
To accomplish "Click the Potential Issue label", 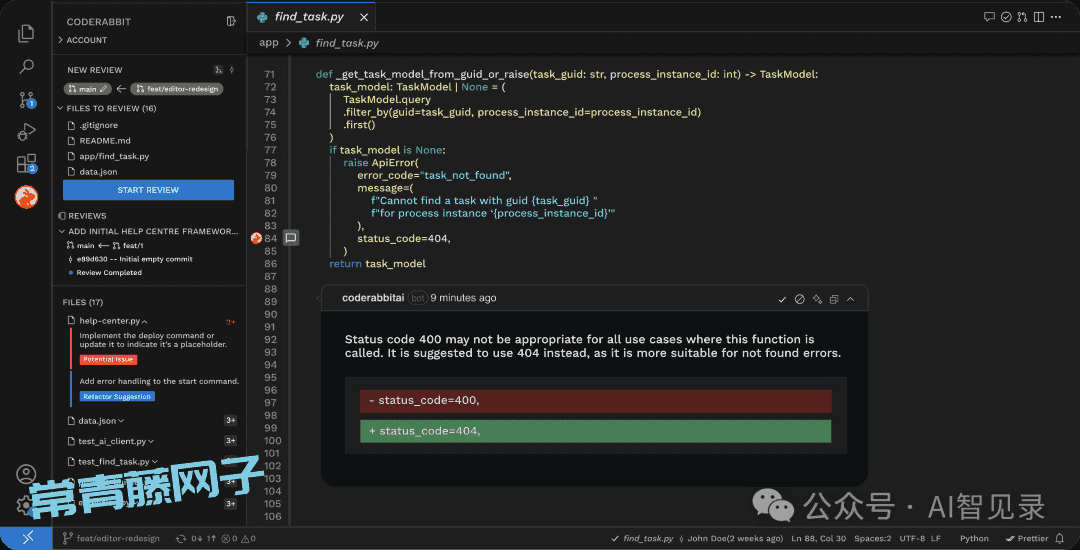I will coord(108,360).
